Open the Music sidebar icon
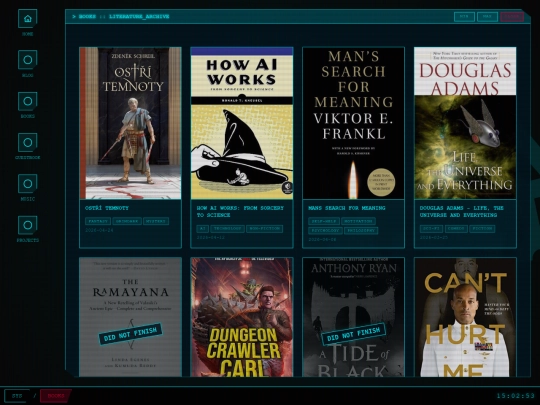Image resolution: width=540 pixels, height=405 pixels. pos(28,184)
